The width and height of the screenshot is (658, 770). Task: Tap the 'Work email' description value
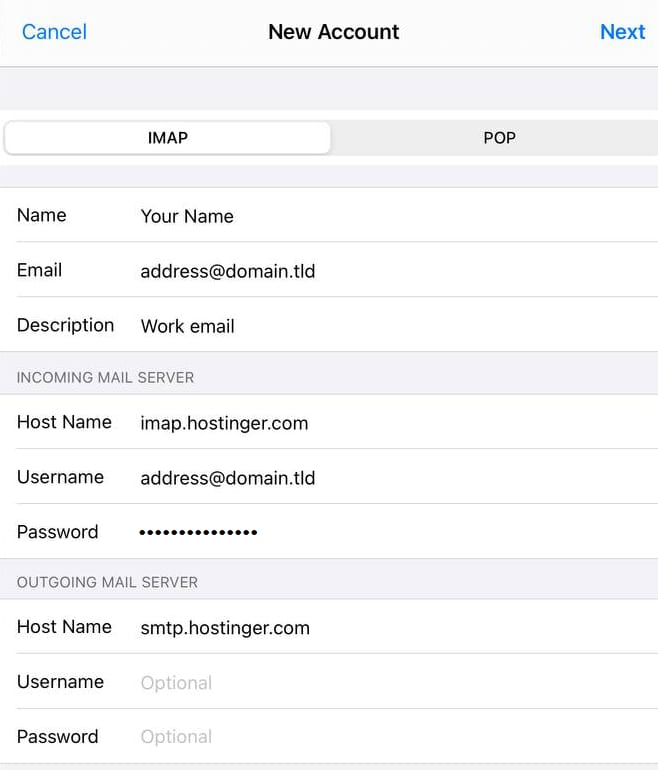[x=188, y=326]
